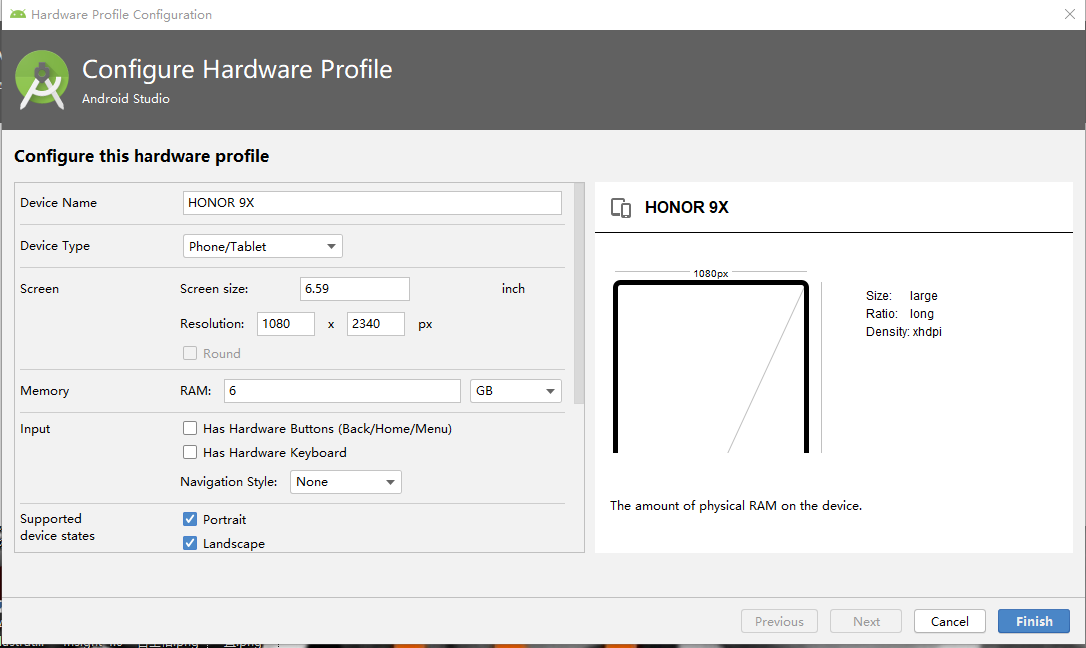Click the Navigation Style: label
The width and height of the screenshot is (1086, 648).
pos(229,482)
